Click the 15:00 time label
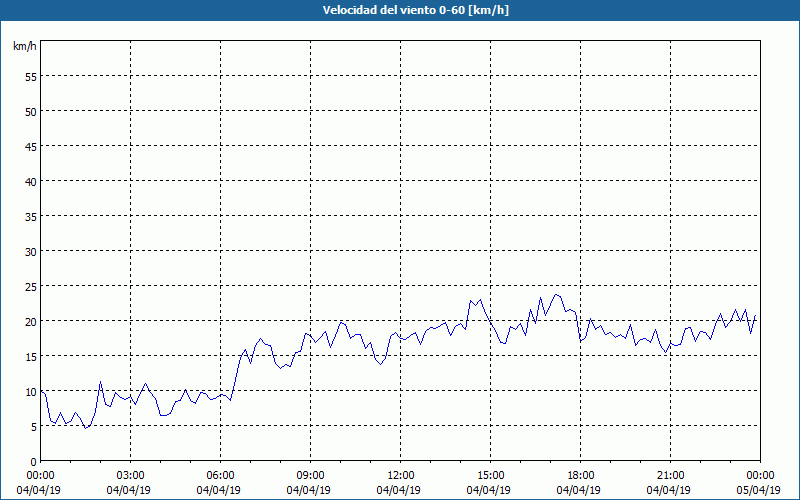Image resolution: width=800 pixels, height=500 pixels. coord(490,476)
